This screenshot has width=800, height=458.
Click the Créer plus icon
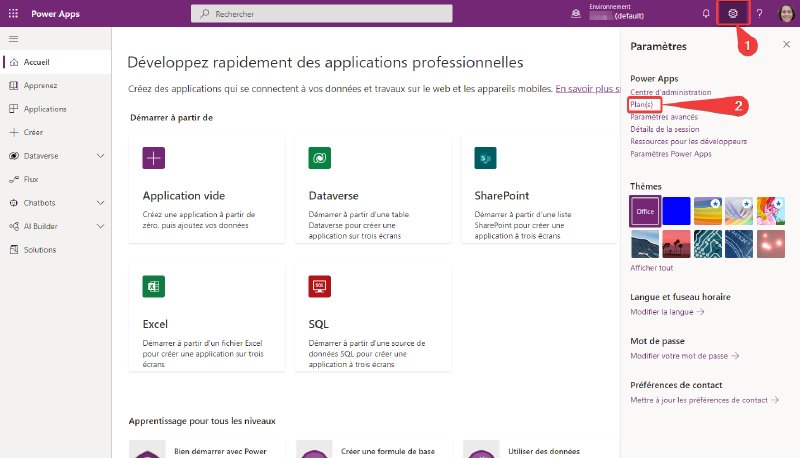14,133
